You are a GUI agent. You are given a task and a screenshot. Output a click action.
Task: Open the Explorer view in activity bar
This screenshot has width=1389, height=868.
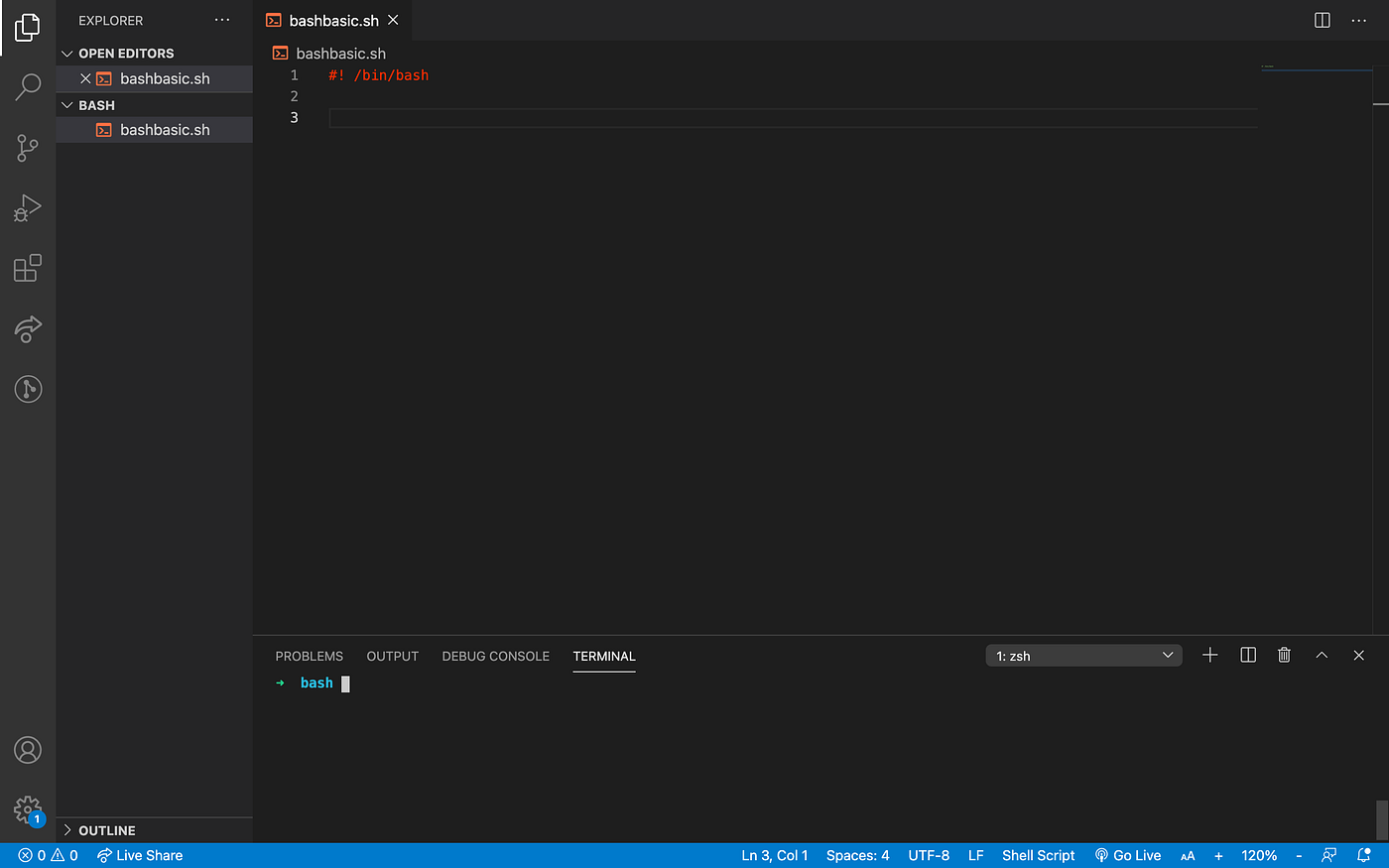28,28
